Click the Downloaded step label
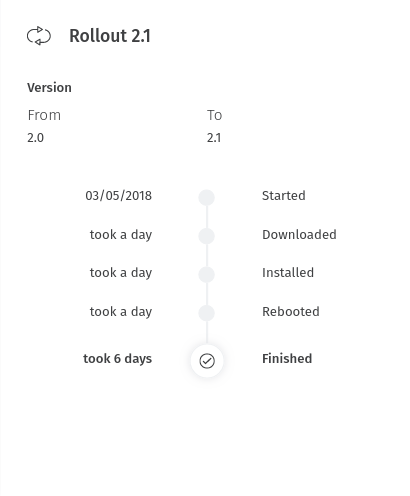 tap(299, 235)
